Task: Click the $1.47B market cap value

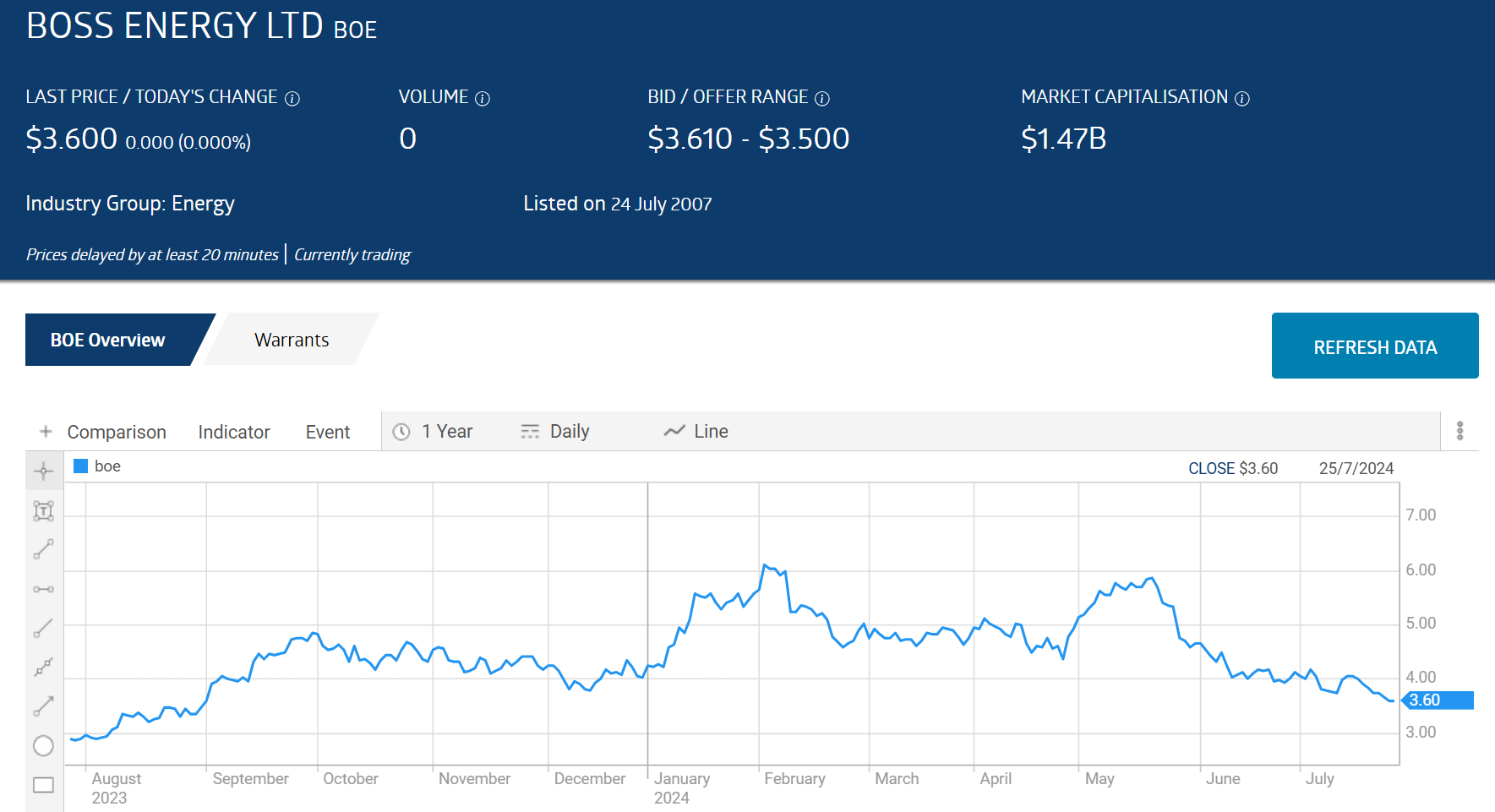Action: point(1064,139)
